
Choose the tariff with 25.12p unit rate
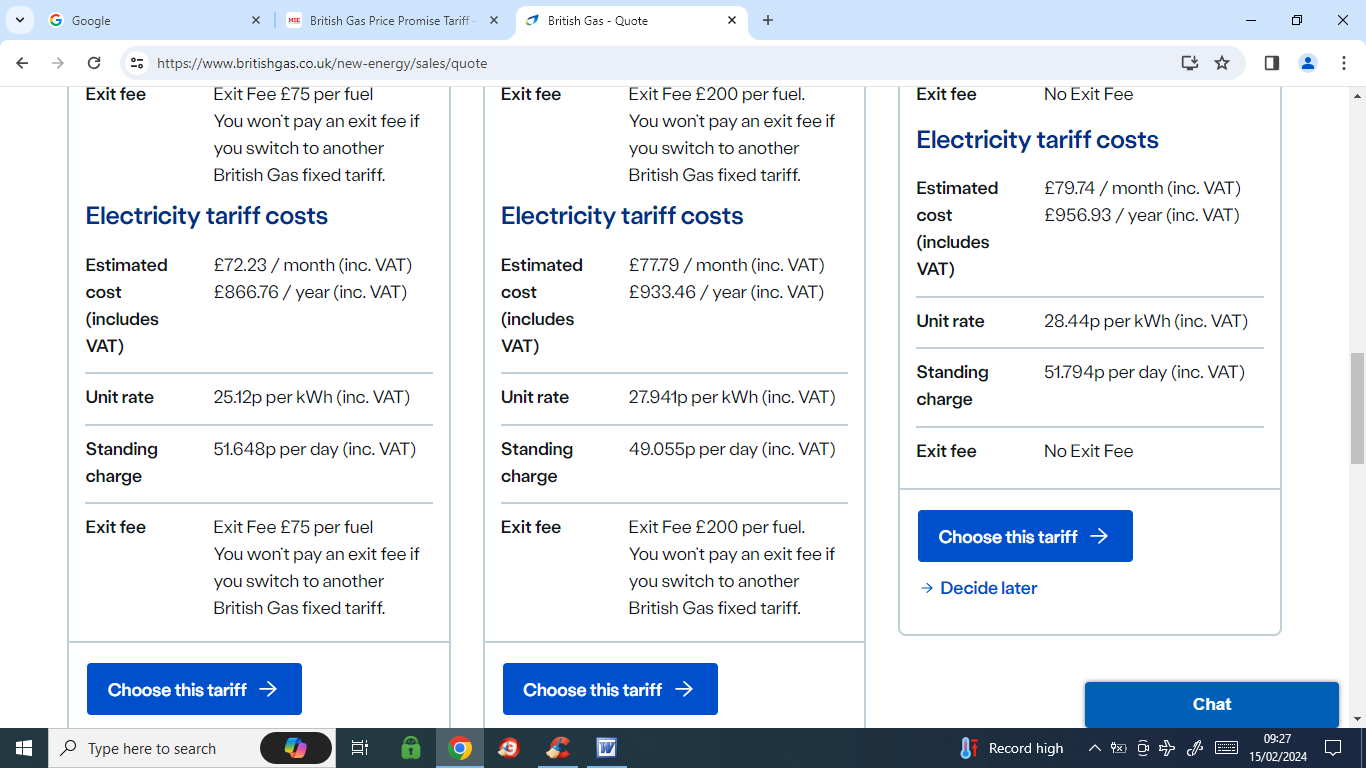(x=194, y=689)
